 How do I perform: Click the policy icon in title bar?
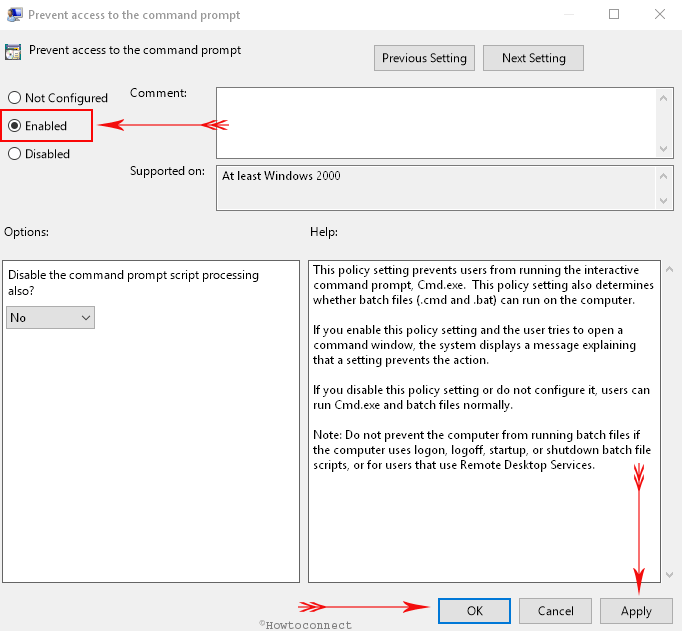pyautogui.click(x=14, y=14)
